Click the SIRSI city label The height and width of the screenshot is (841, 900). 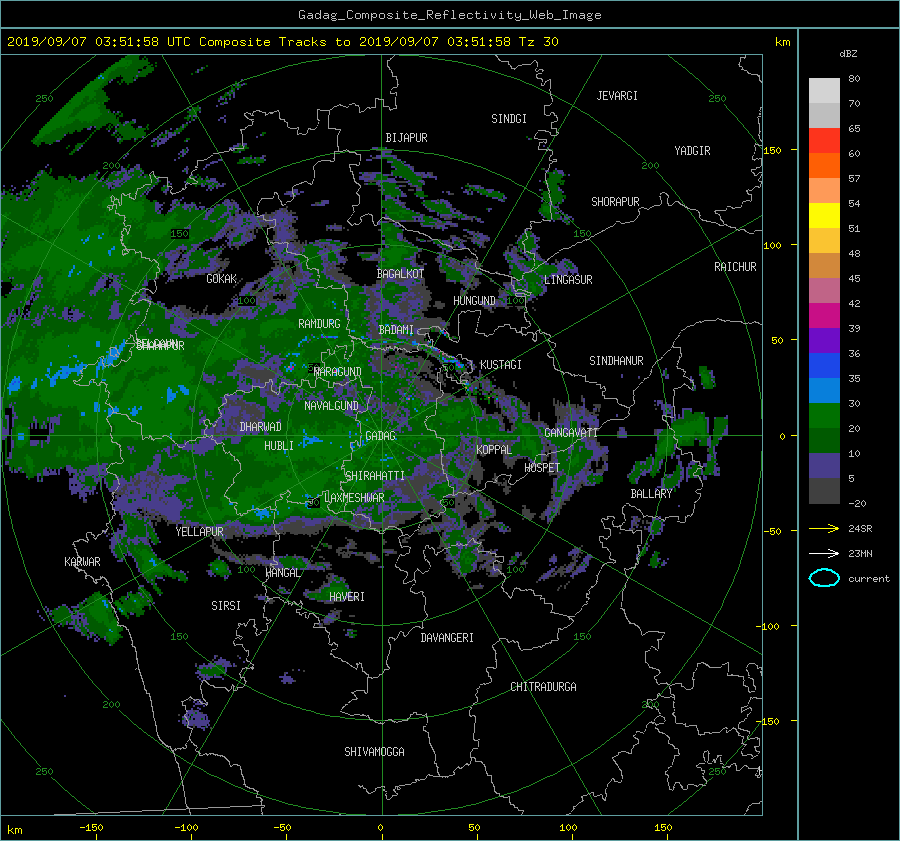click(x=226, y=606)
